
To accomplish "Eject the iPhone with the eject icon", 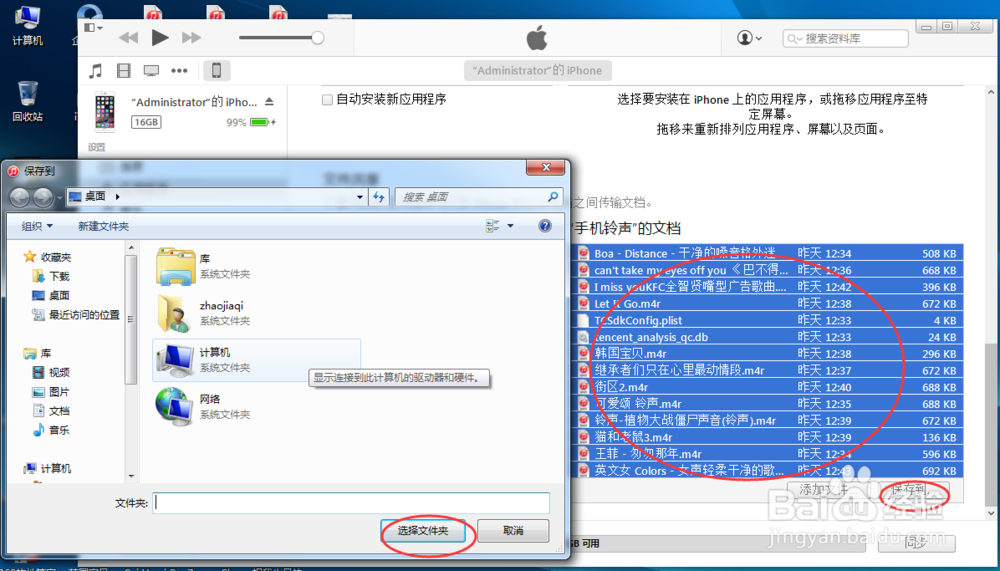I will tap(269, 102).
